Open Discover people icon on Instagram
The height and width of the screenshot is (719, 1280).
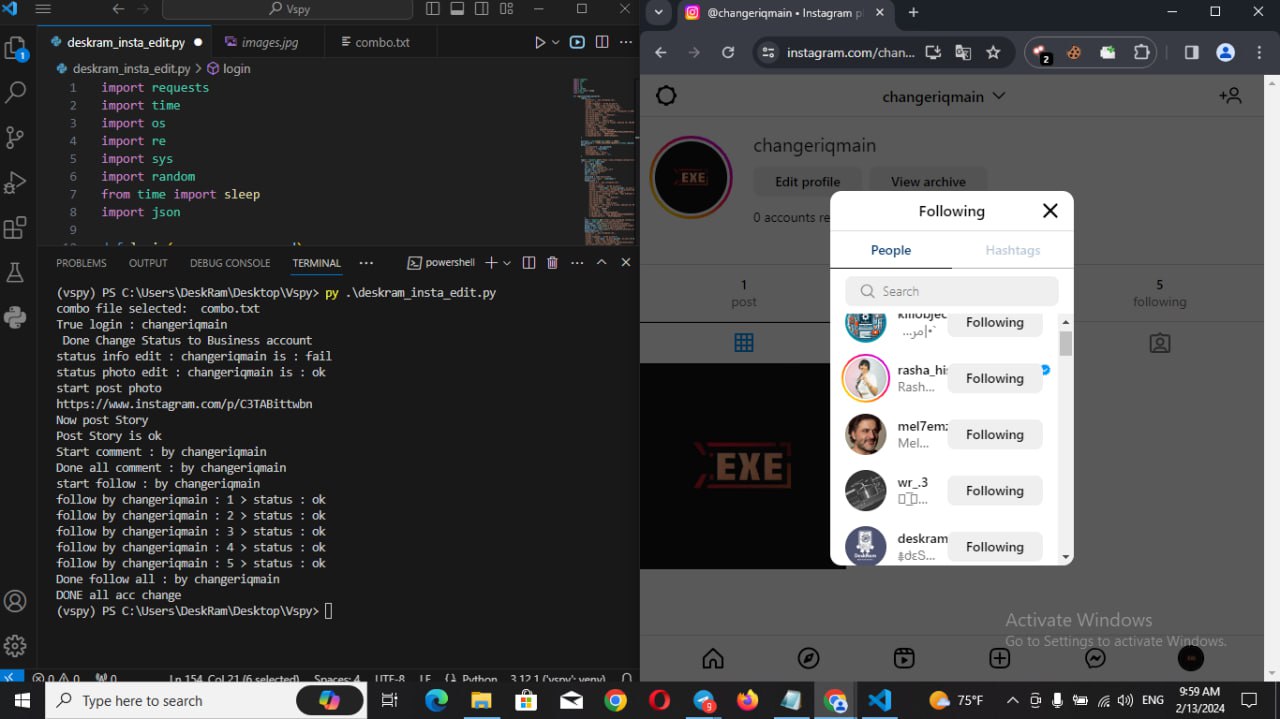(x=1230, y=96)
